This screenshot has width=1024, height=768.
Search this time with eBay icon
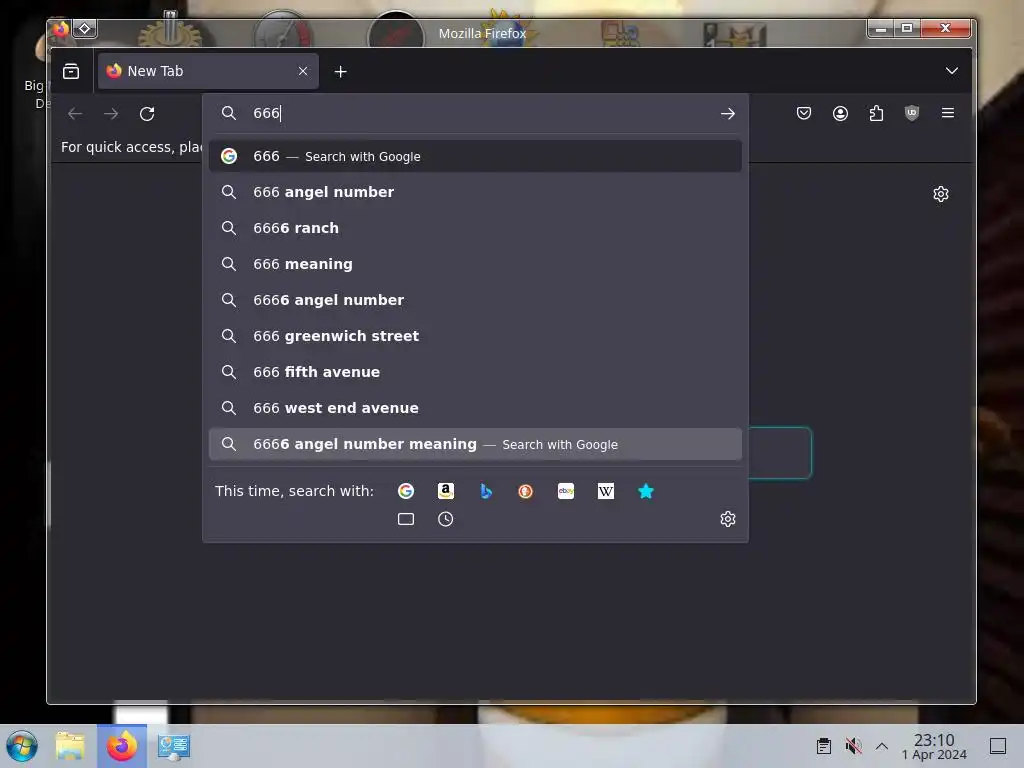[566, 491]
